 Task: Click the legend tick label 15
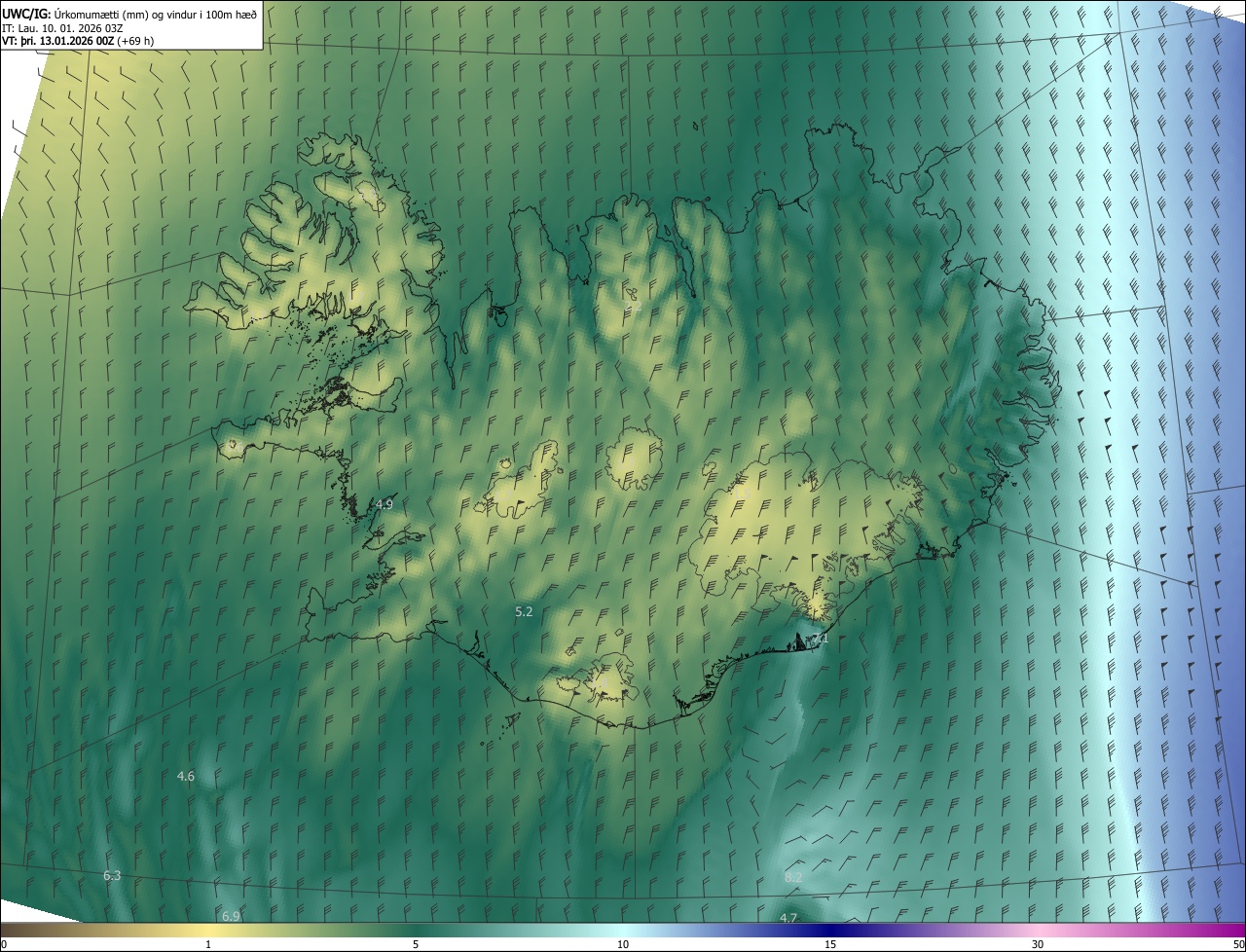pyautogui.click(x=830, y=944)
